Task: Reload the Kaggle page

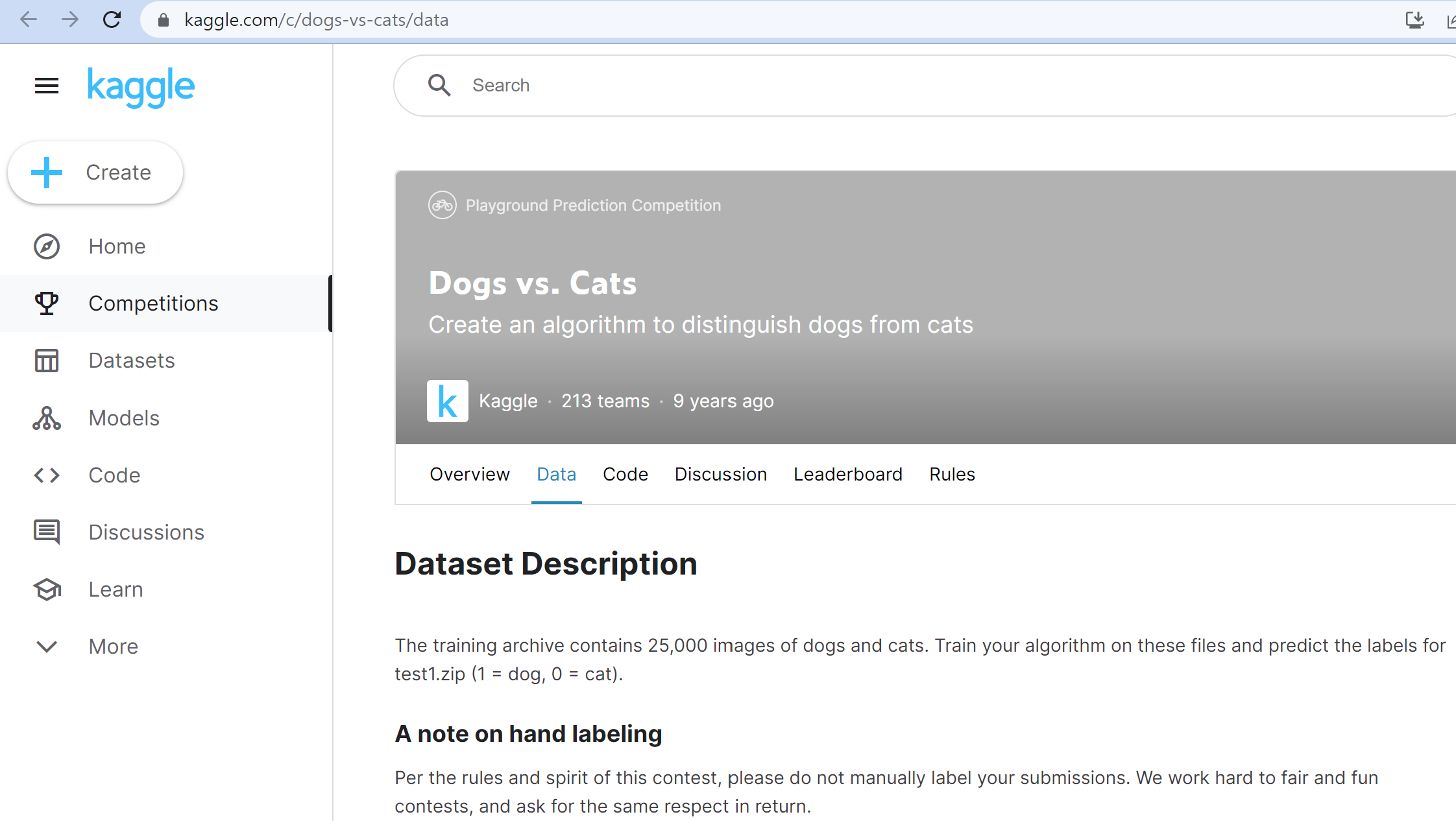Action: pyautogui.click(x=112, y=19)
